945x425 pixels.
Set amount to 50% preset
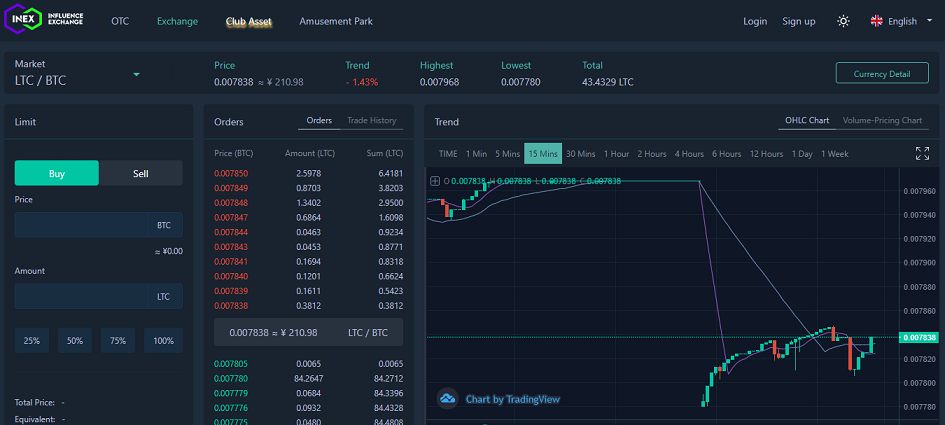pos(75,341)
